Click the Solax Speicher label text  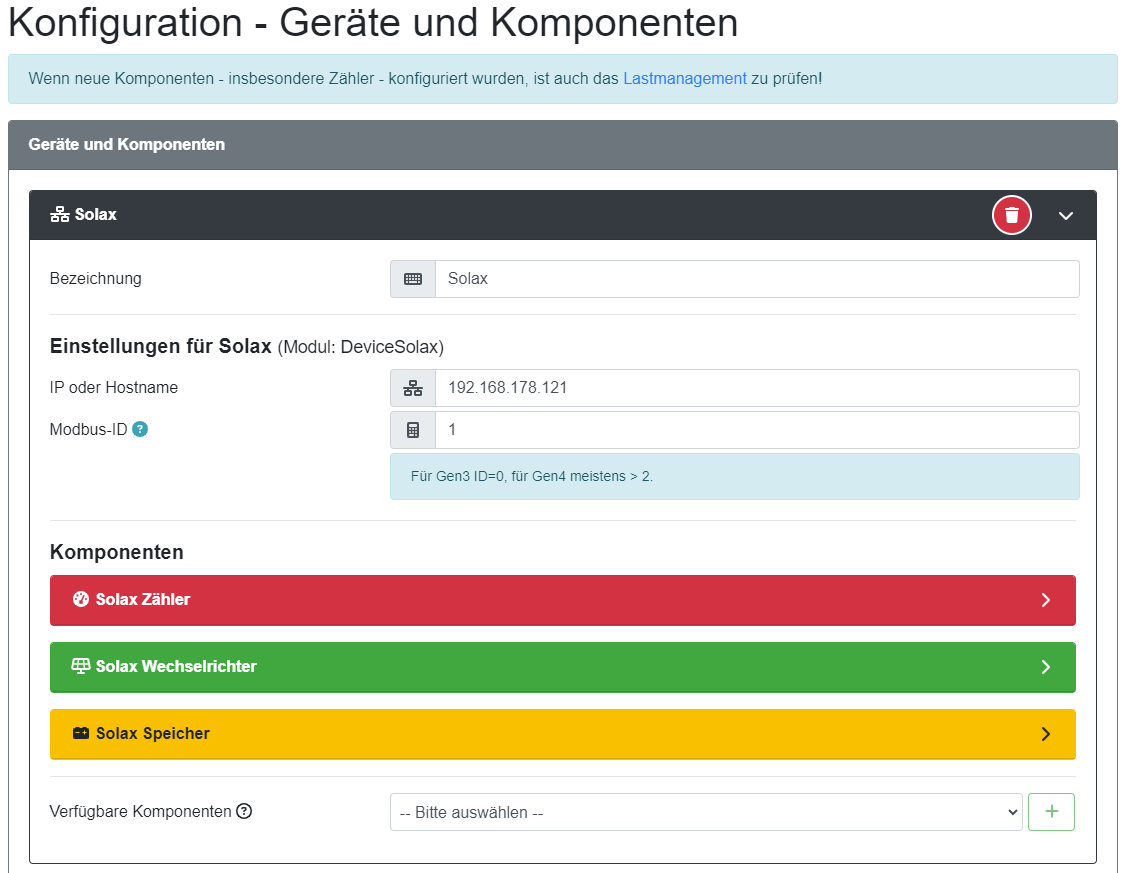[153, 734]
